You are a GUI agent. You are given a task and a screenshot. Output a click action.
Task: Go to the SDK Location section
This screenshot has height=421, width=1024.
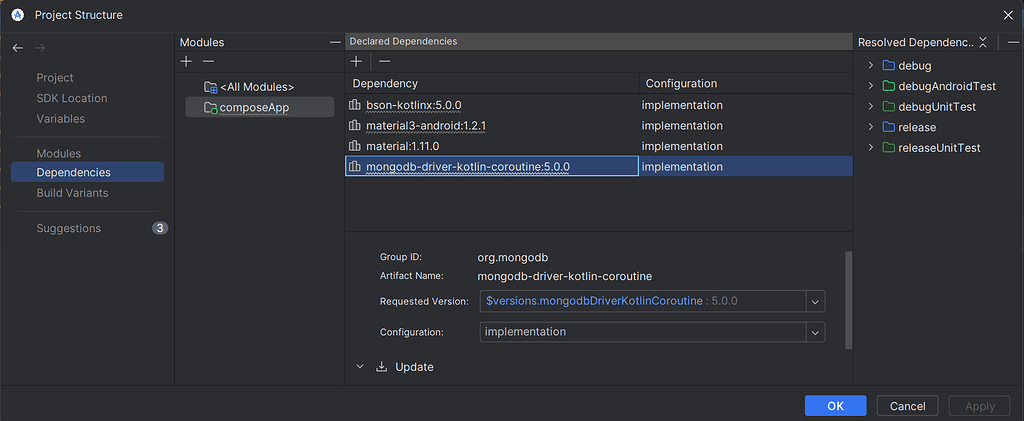72,98
